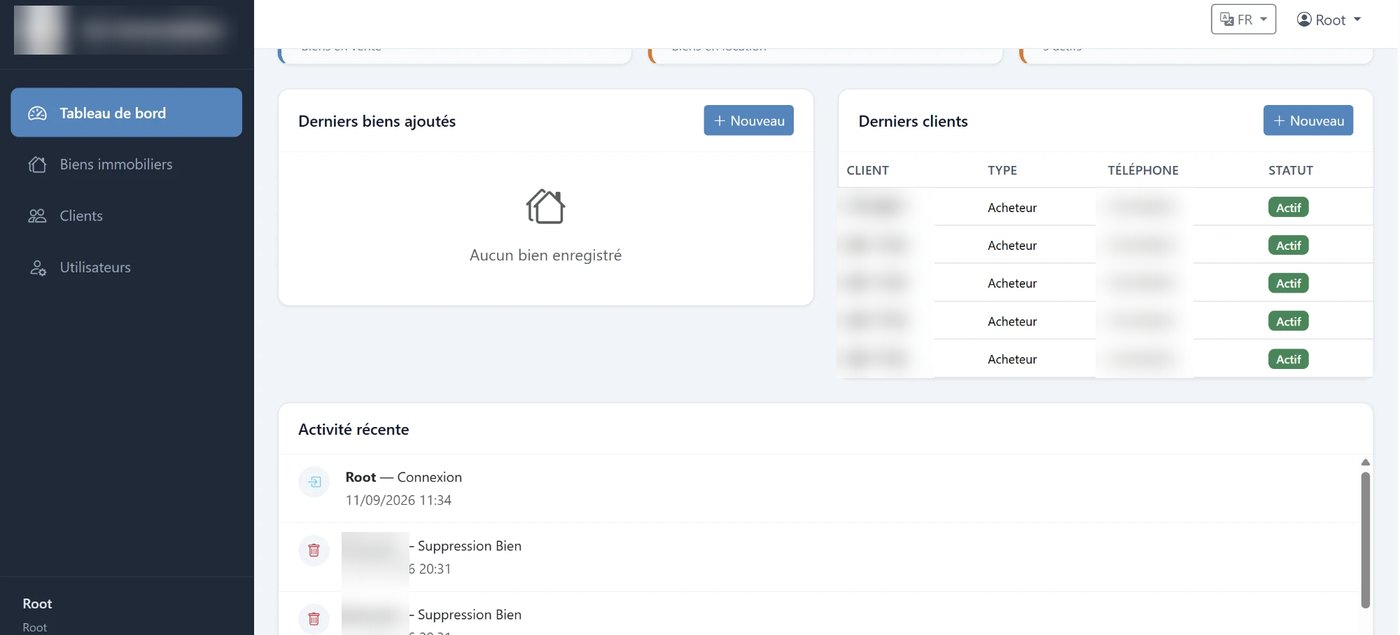Open Tableau de bord in sidebar
Viewport: 1400px width, 635px height.
tap(126, 112)
